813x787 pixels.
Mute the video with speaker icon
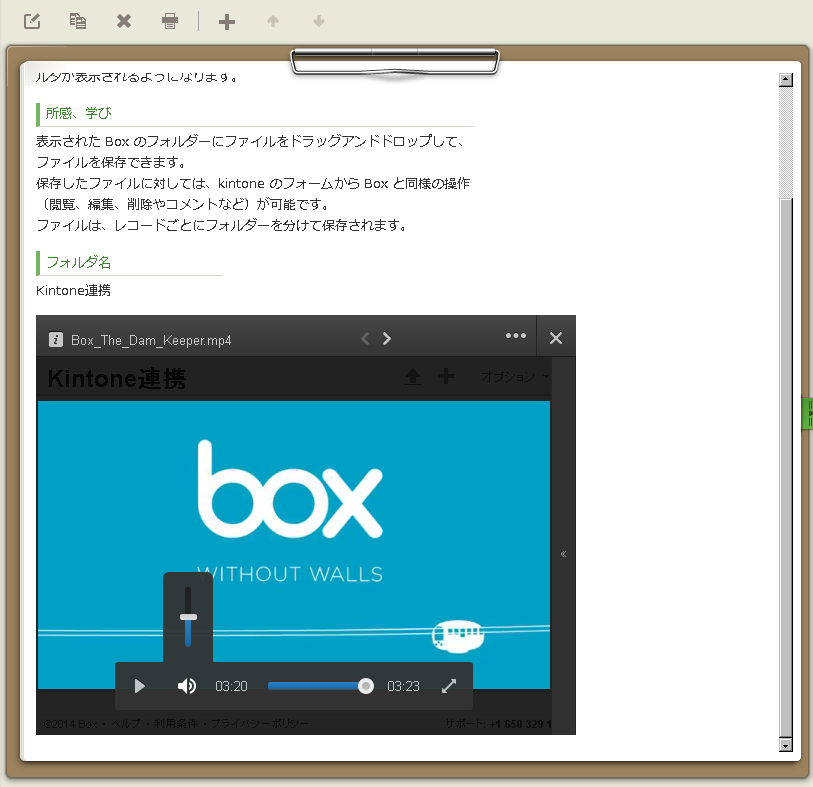[x=187, y=686]
